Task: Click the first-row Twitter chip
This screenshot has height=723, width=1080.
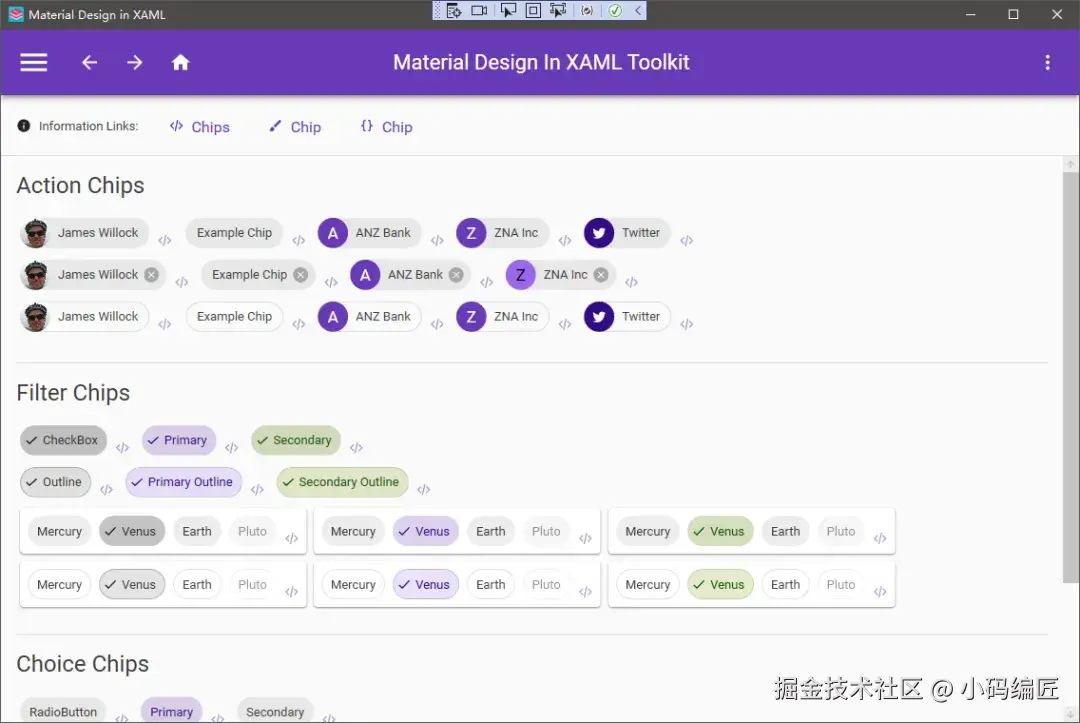Action: (627, 233)
